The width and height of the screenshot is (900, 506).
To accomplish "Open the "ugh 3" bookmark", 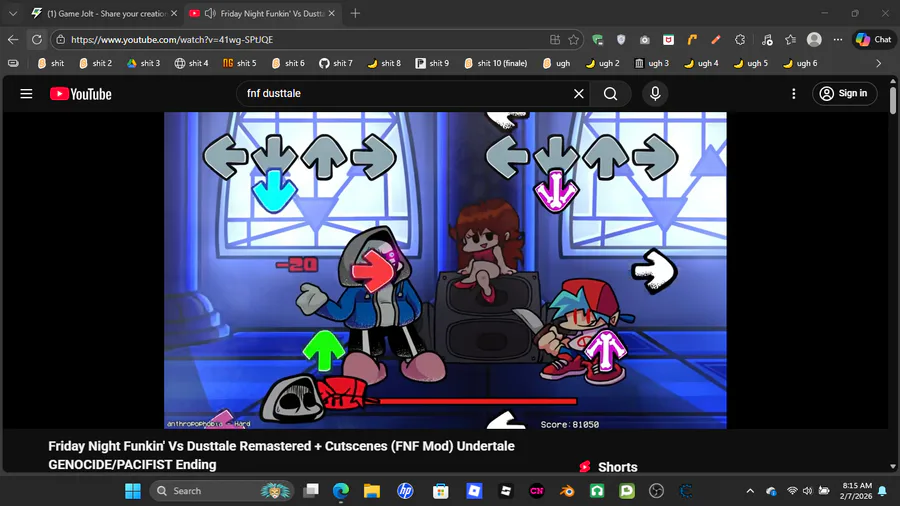I will 652,63.
